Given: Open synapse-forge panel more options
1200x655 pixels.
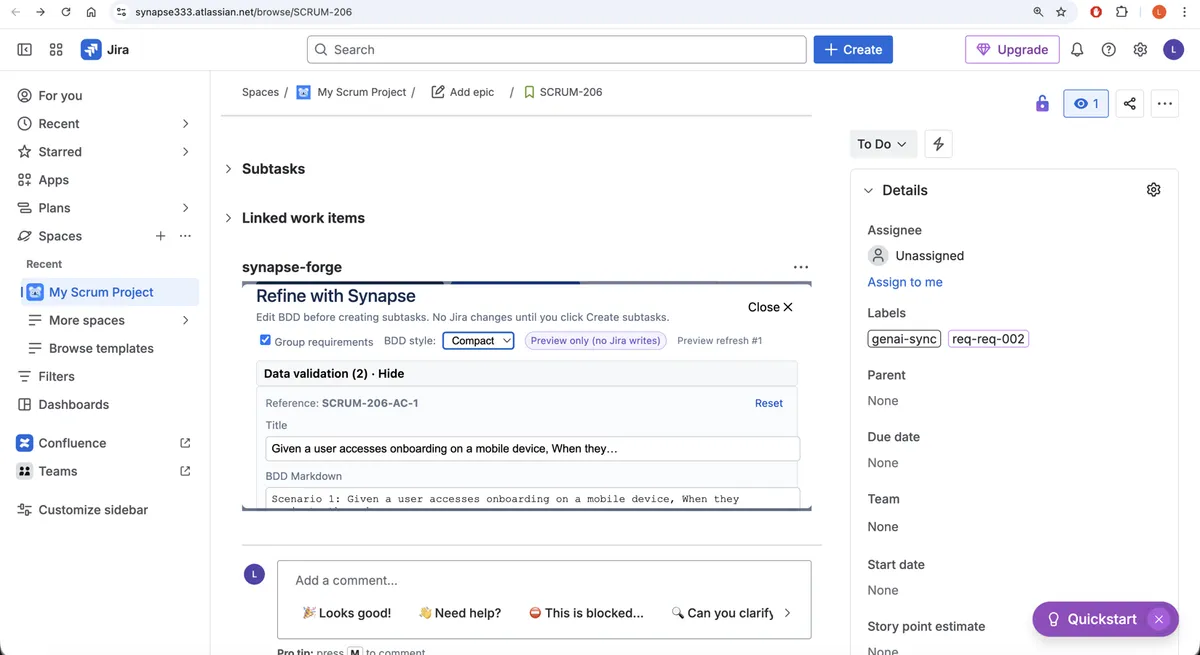Looking at the screenshot, I should tap(801, 267).
